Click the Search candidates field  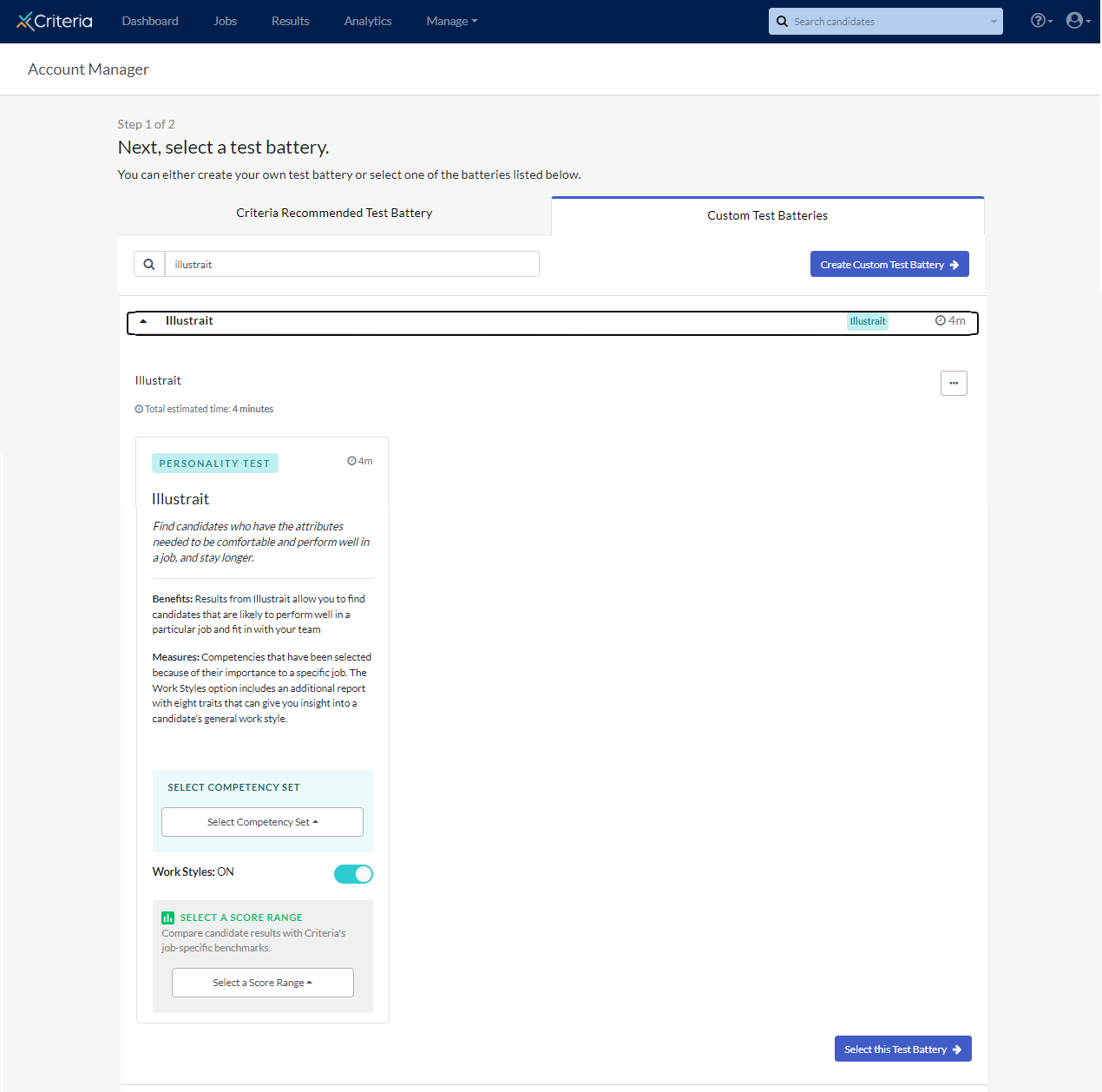(x=885, y=22)
